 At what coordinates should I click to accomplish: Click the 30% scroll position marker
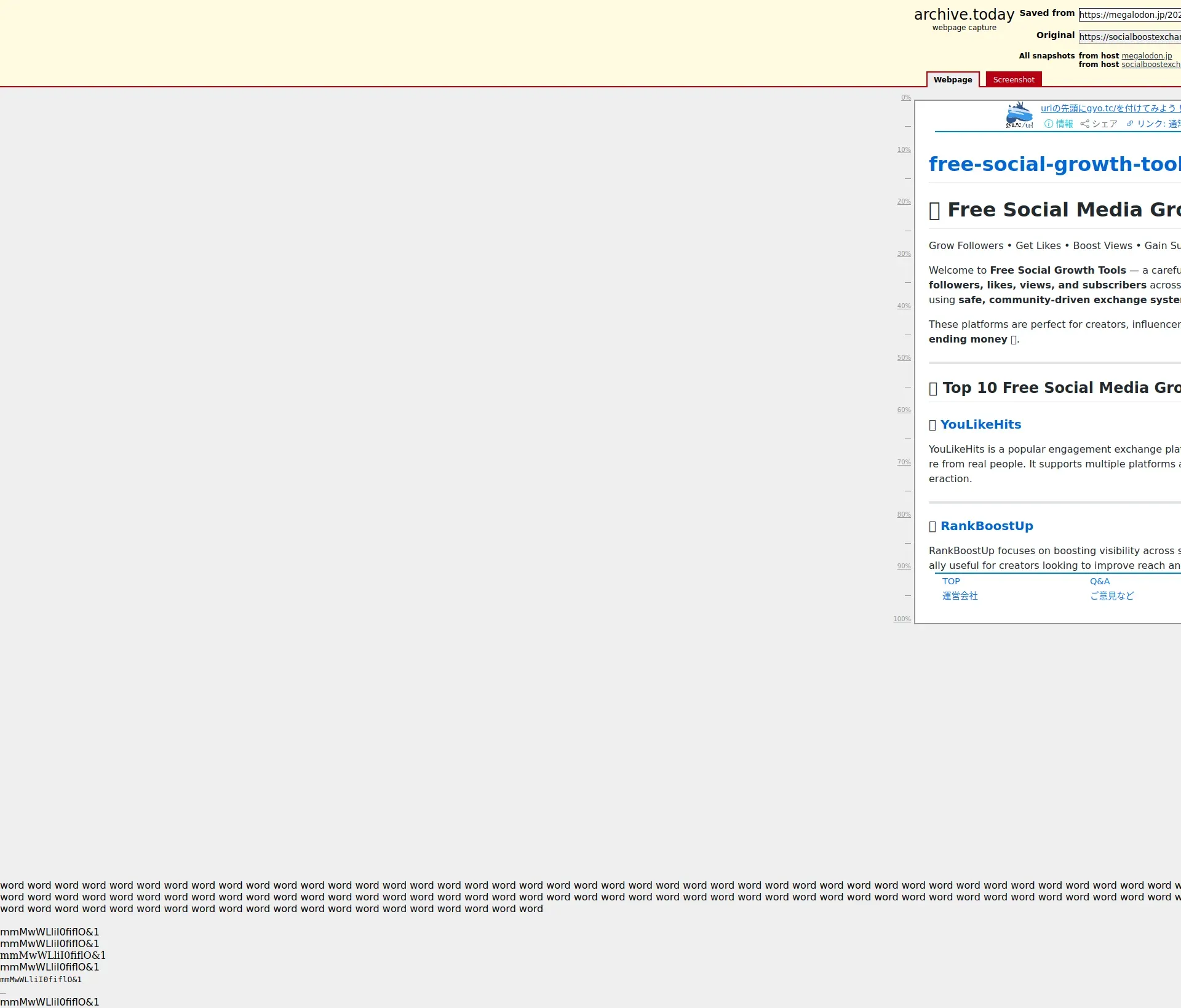click(903, 254)
